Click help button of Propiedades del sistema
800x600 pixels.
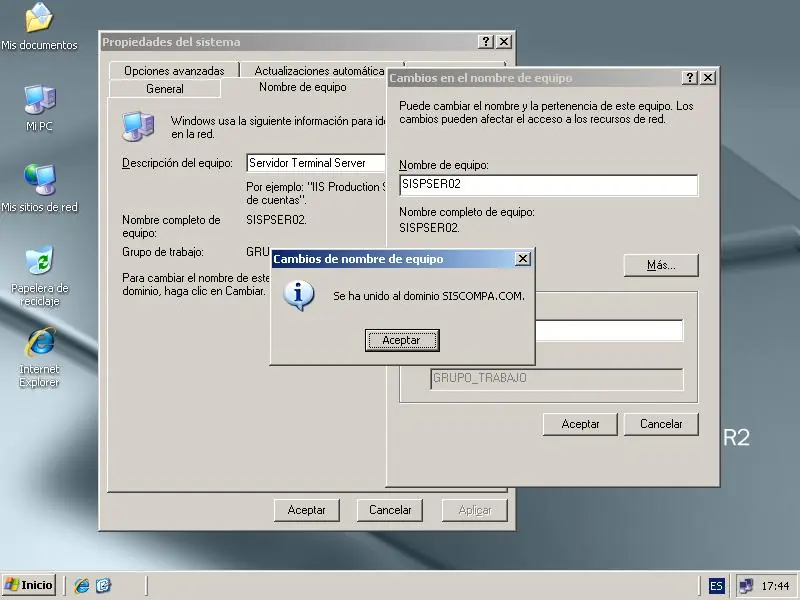pos(486,42)
